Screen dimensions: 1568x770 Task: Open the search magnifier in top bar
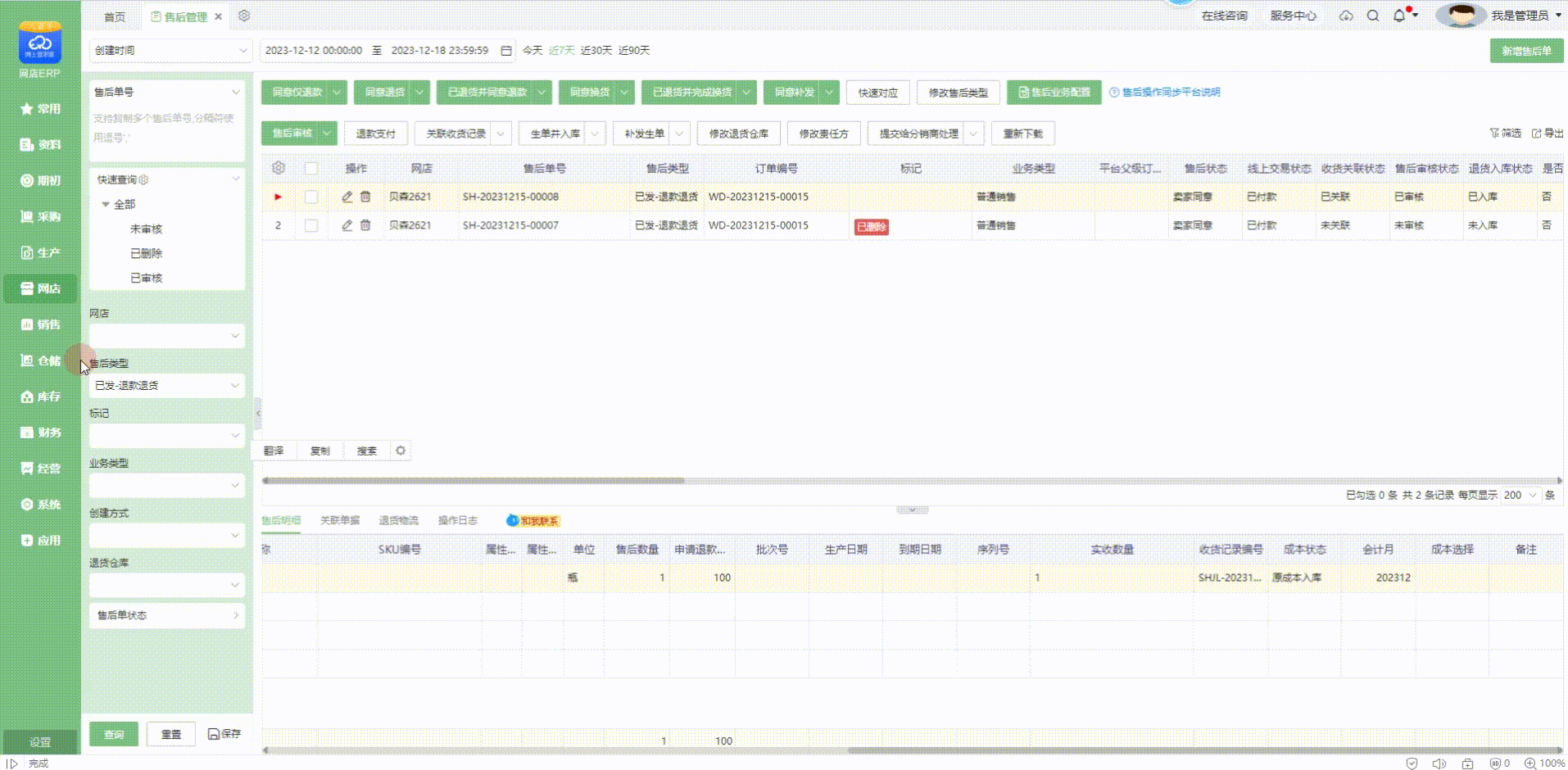click(x=1373, y=16)
